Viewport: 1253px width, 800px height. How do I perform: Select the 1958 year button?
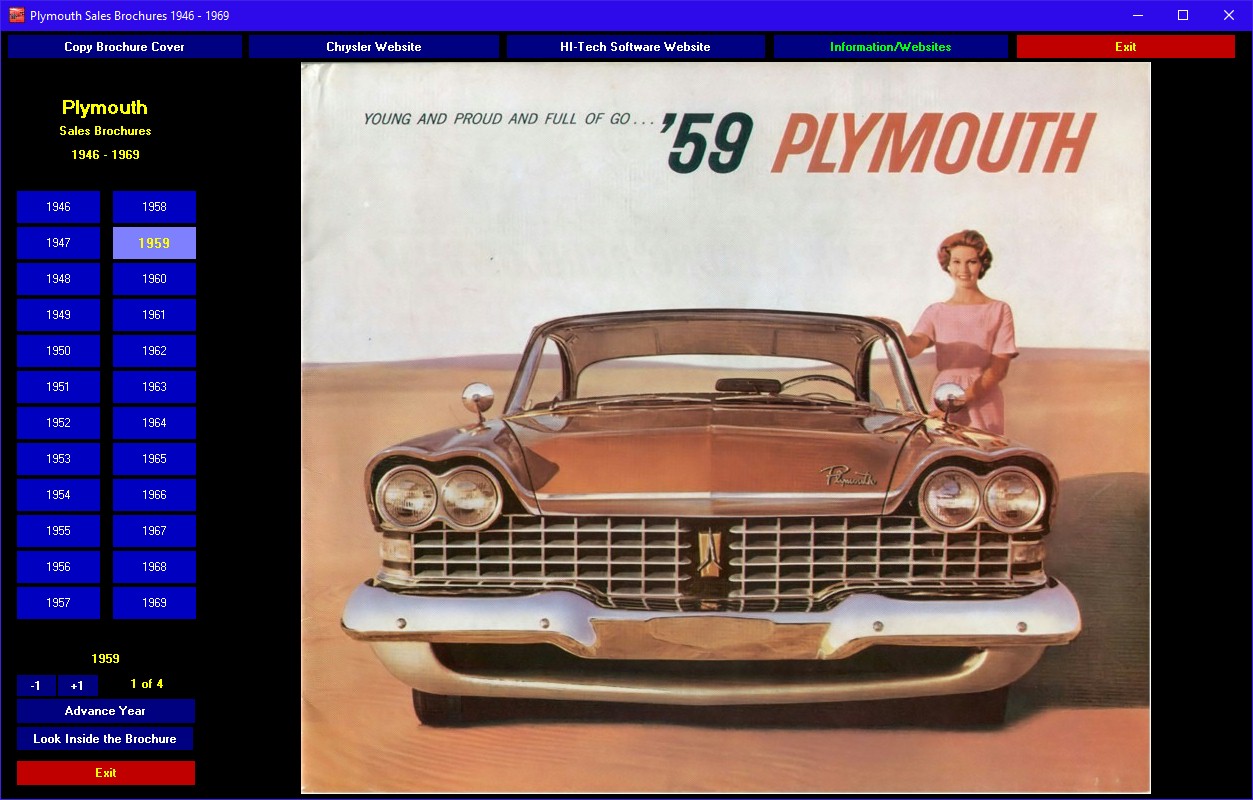point(154,207)
